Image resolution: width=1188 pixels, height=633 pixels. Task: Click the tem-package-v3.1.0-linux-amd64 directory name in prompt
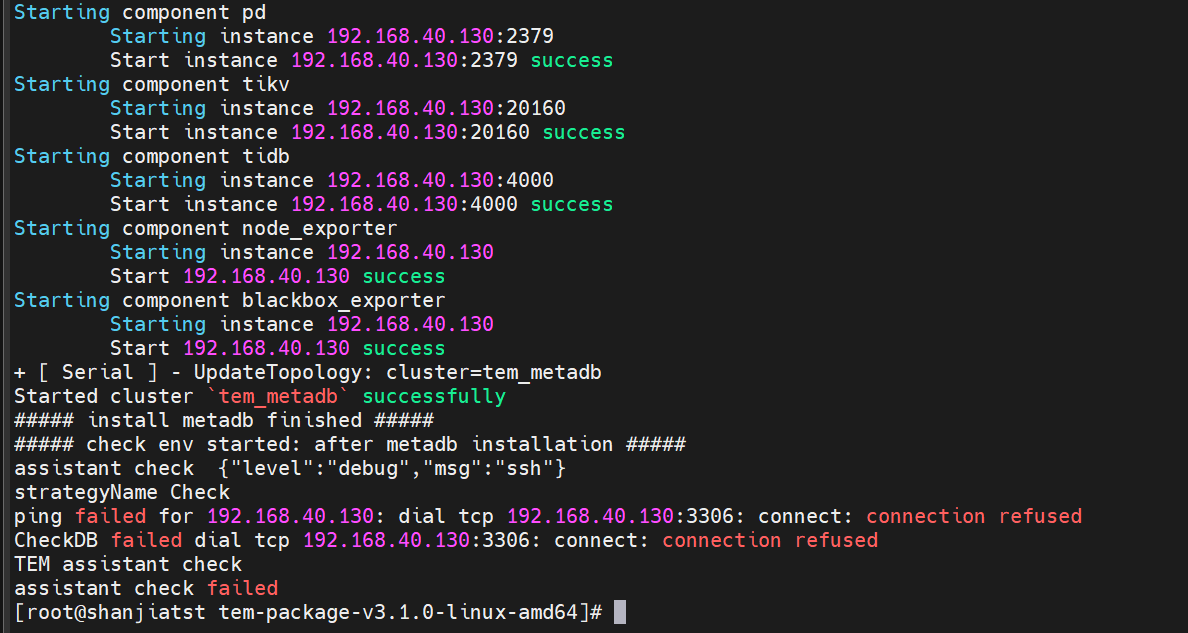[x=398, y=612]
